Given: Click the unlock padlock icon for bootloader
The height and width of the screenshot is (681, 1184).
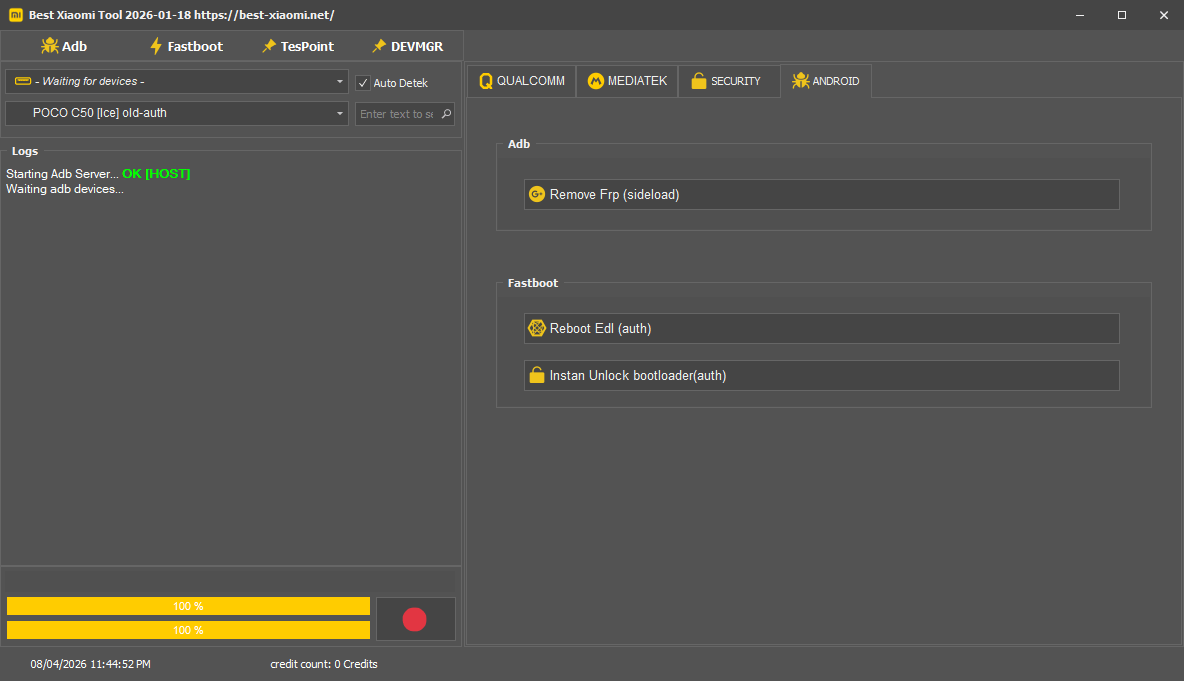Looking at the screenshot, I should (537, 376).
